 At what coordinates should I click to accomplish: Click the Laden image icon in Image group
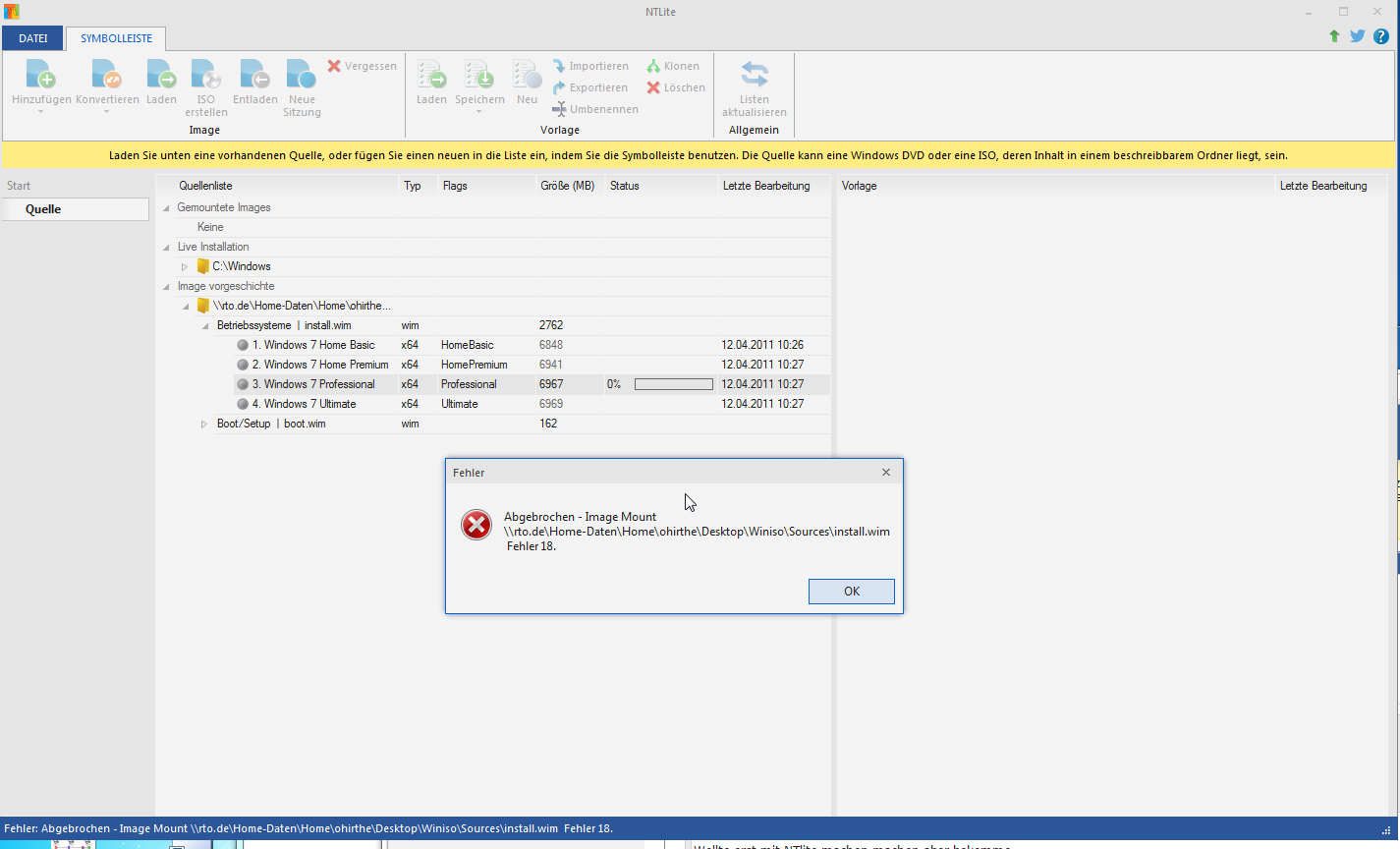[x=161, y=75]
